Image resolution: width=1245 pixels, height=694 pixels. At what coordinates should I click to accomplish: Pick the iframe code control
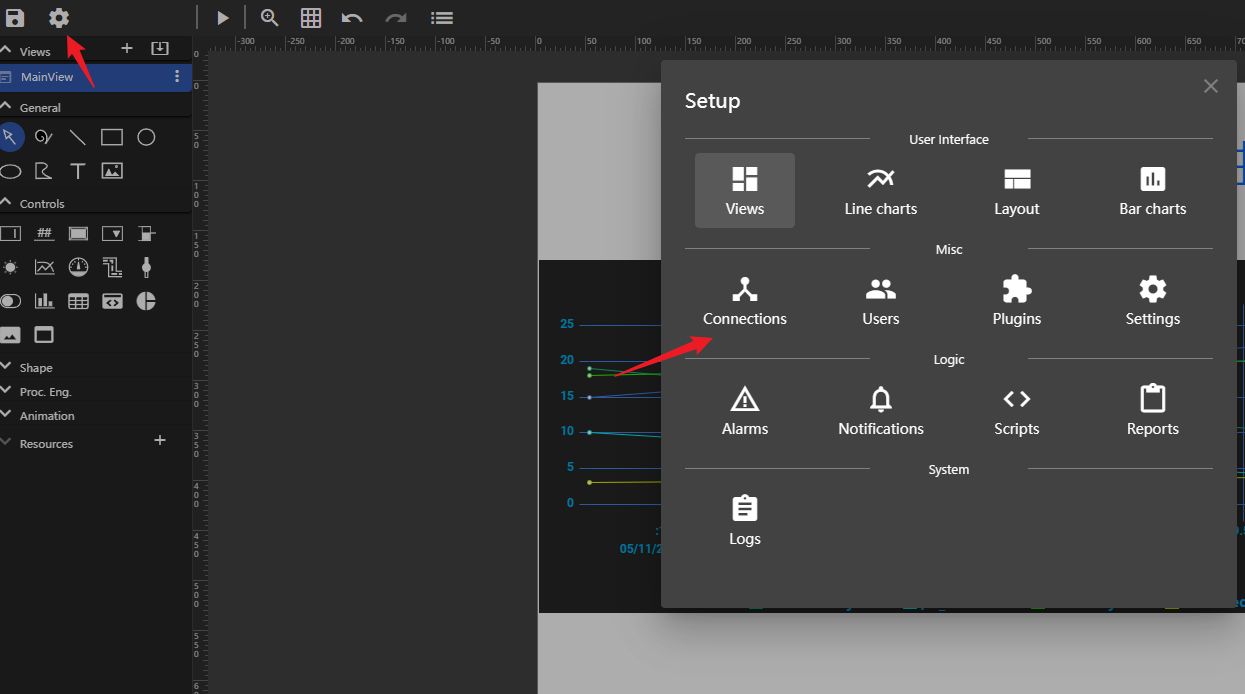click(112, 301)
